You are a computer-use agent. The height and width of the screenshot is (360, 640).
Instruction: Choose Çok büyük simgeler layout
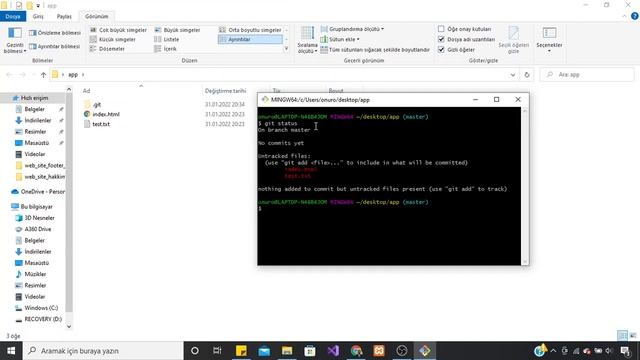pos(118,30)
